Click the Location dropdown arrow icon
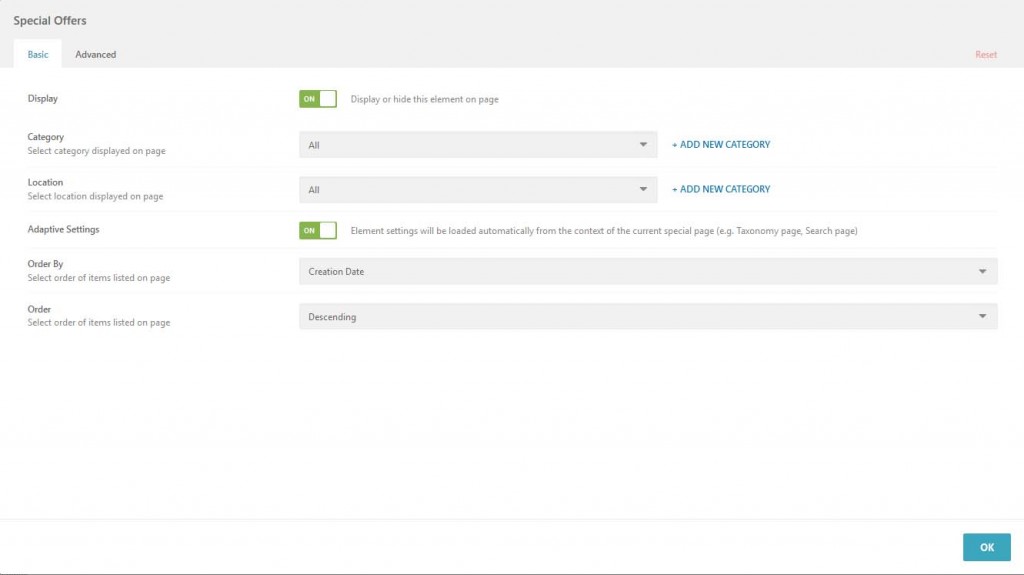 tap(643, 189)
